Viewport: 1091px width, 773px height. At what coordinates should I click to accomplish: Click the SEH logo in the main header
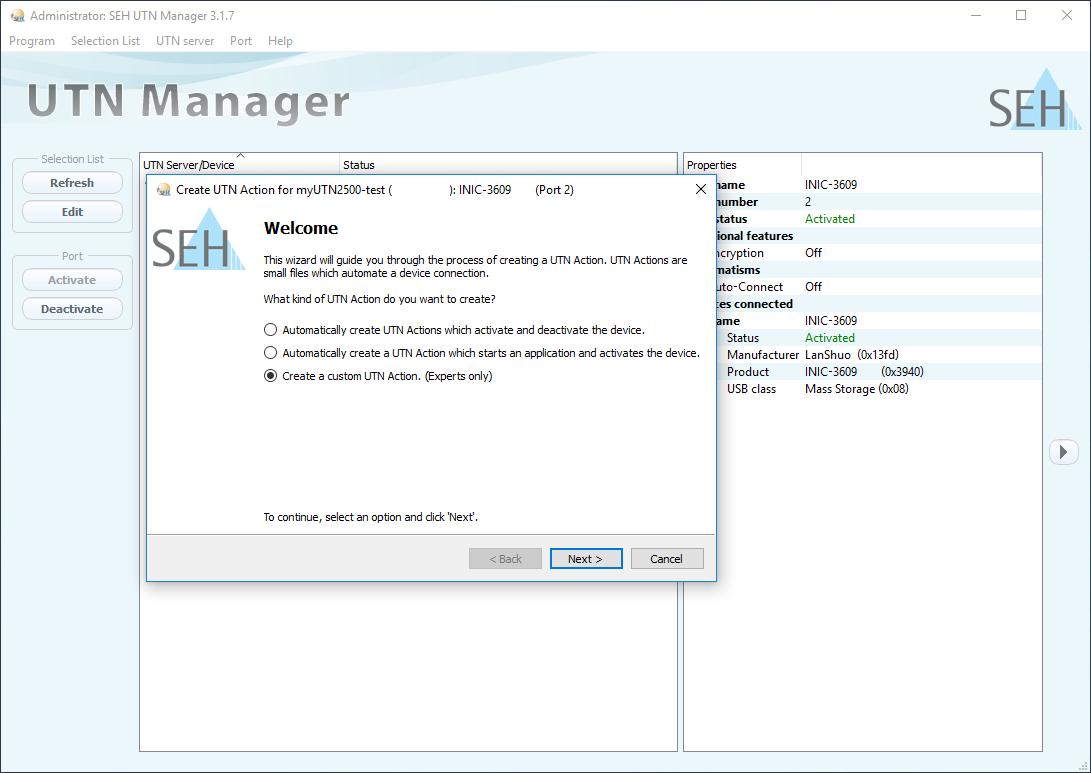click(1035, 99)
